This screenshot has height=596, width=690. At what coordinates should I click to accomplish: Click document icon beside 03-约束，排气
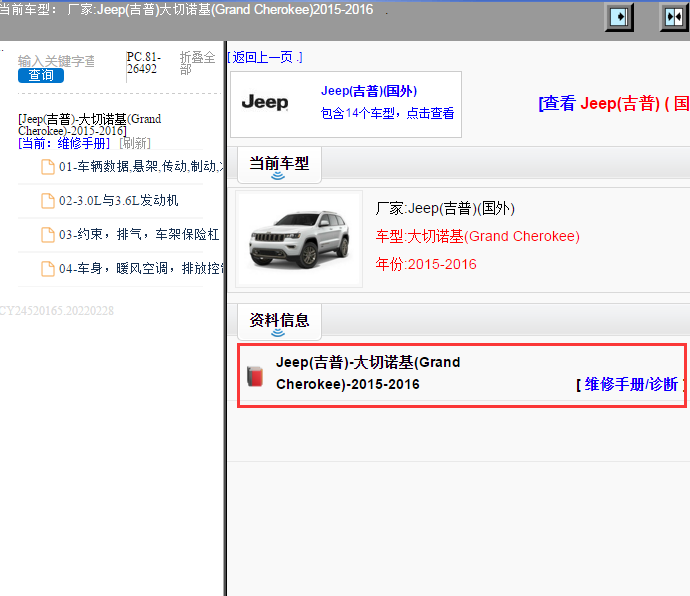click(48, 235)
